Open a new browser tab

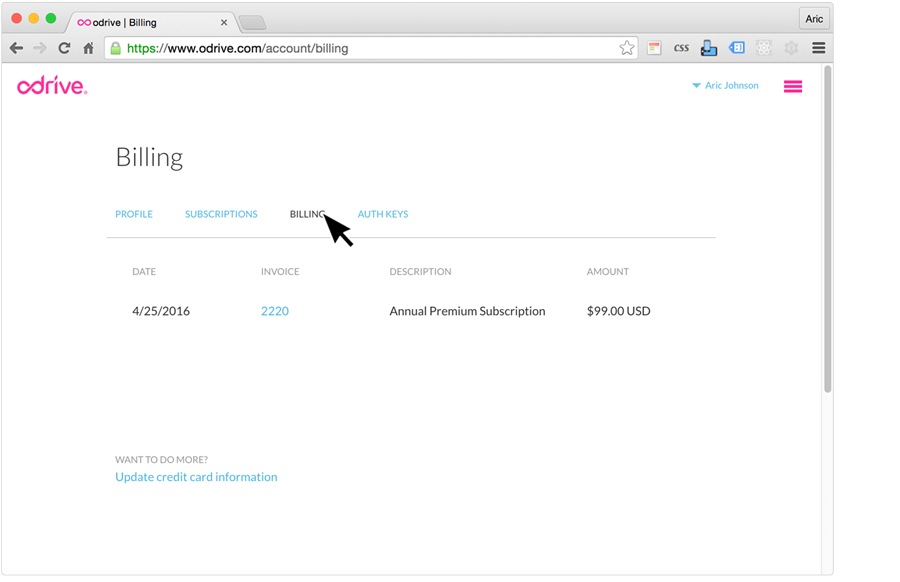(x=253, y=23)
